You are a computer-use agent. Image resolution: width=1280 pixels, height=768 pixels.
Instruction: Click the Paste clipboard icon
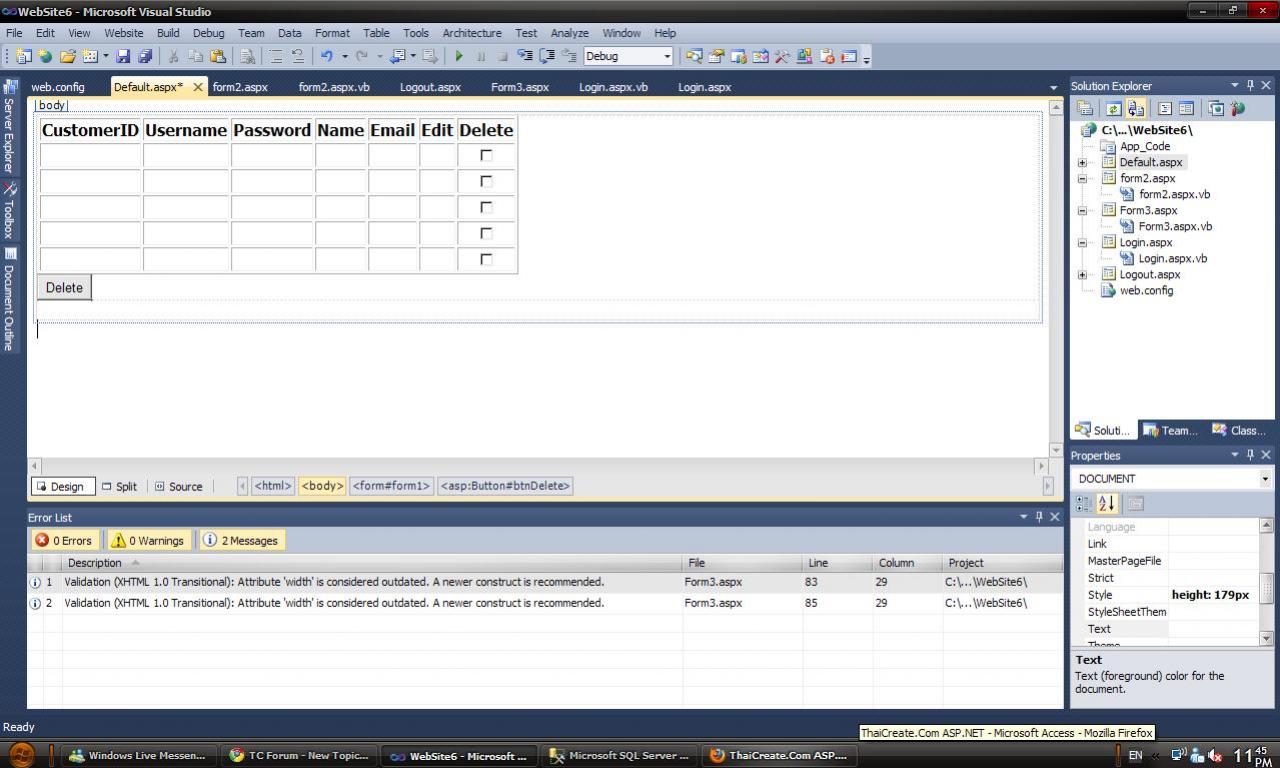click(218, 57)
